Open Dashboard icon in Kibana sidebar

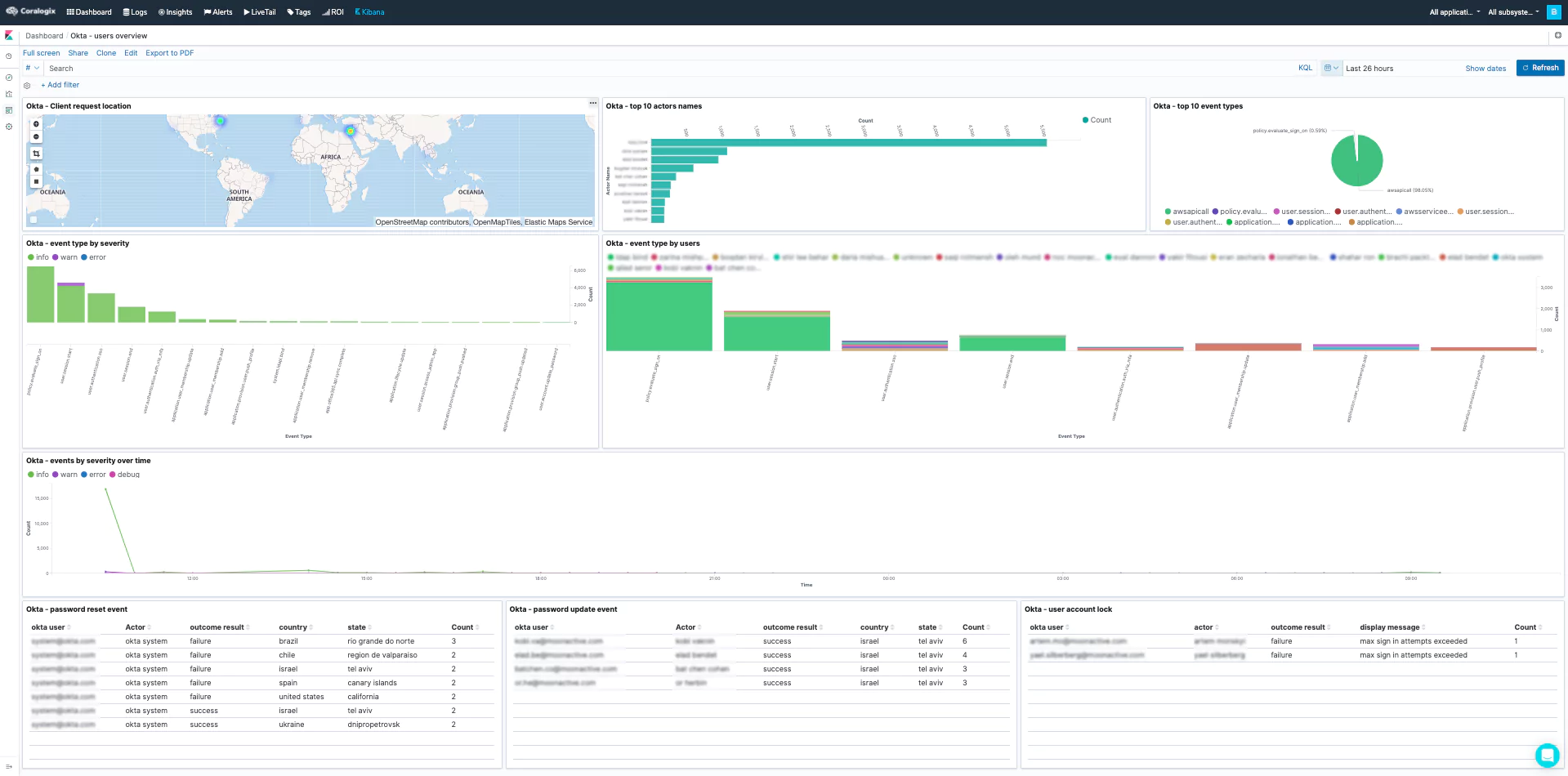coord(9,110)
